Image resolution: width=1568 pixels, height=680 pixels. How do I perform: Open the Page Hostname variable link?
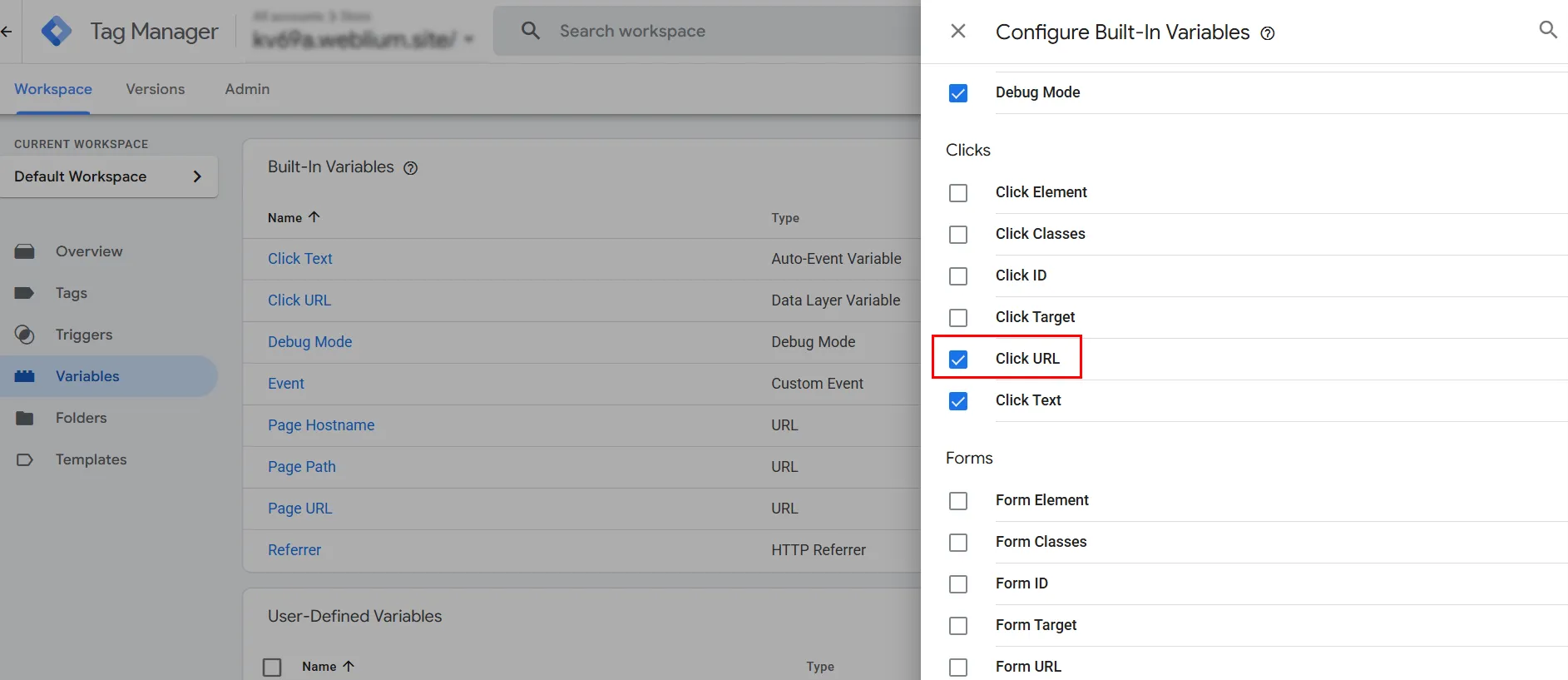321,425
